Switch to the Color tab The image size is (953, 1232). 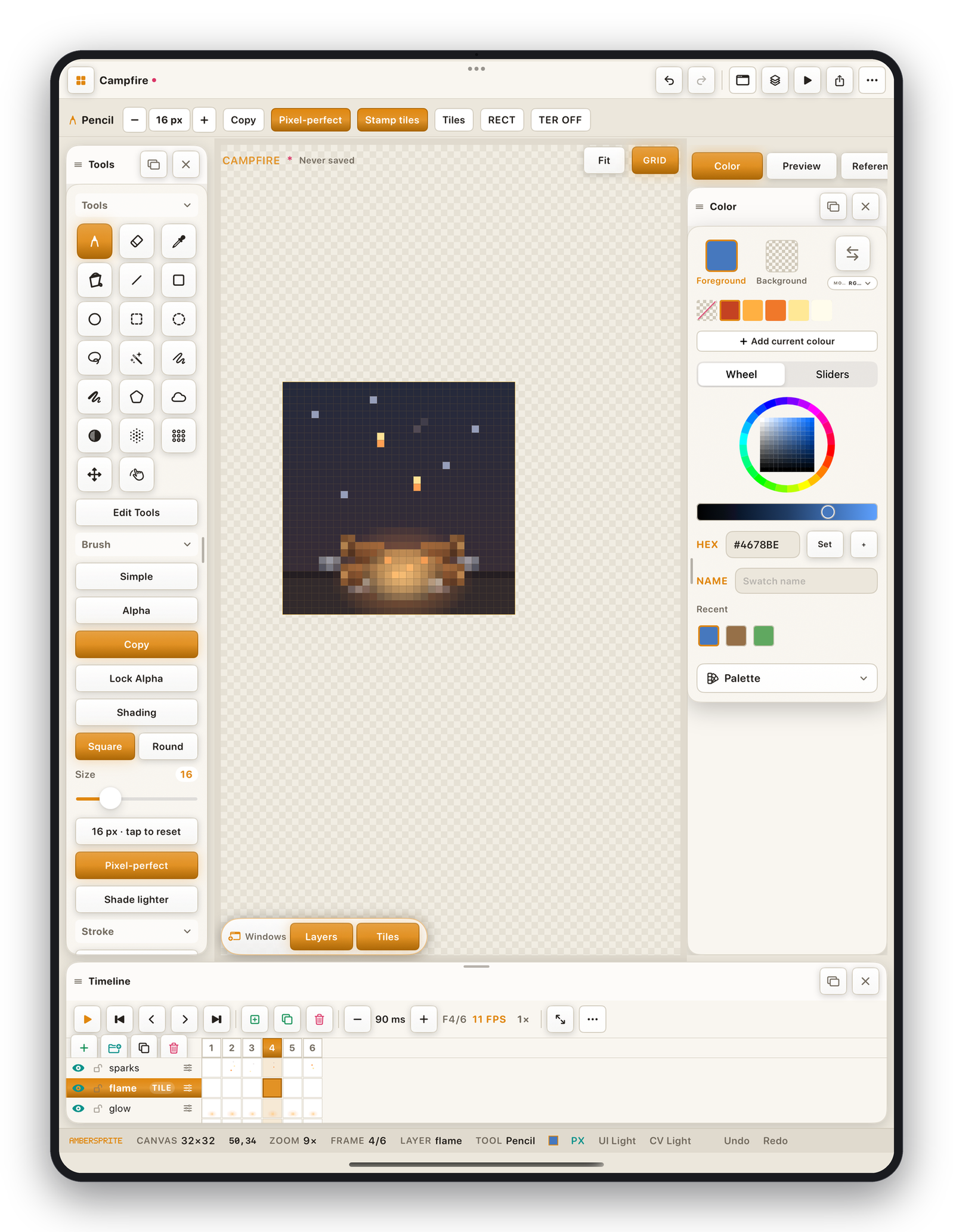[726, 166]
